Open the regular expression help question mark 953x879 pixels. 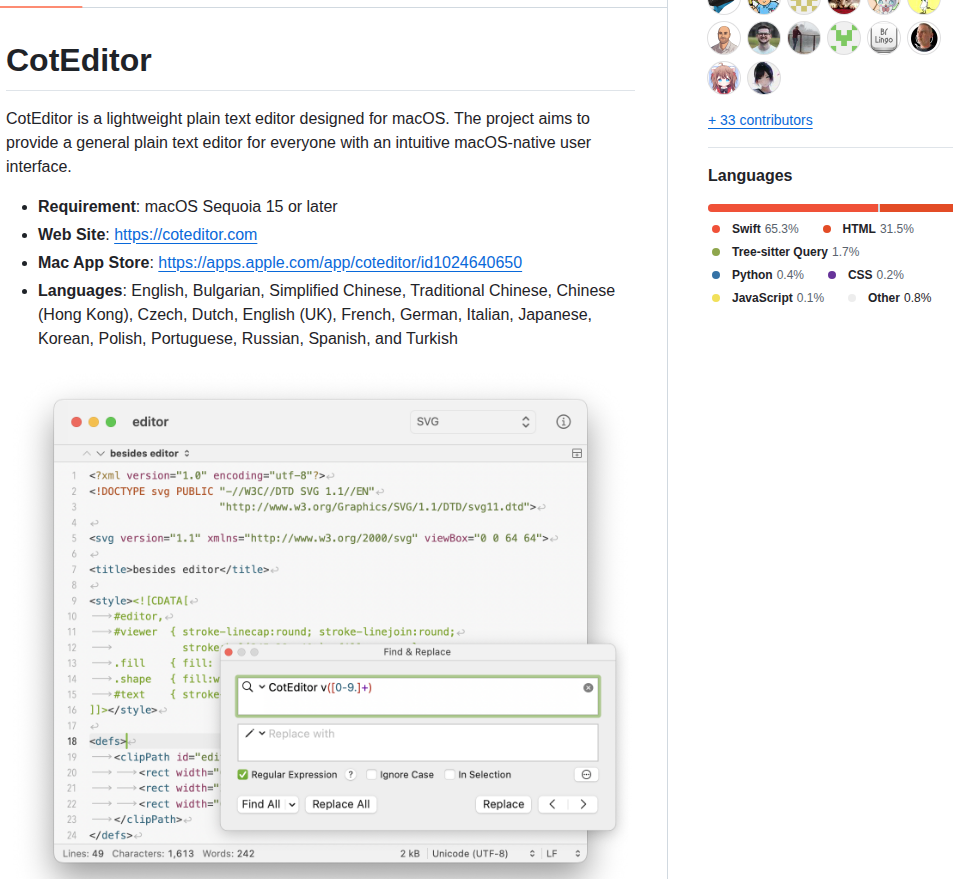pos(351,774)
